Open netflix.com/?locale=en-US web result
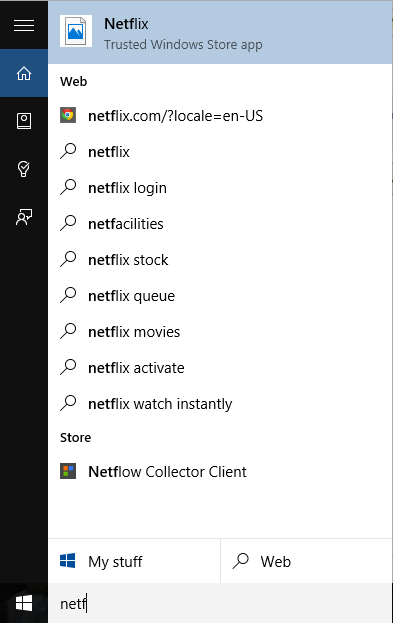393x623 pixels. (x=220, y=116)
